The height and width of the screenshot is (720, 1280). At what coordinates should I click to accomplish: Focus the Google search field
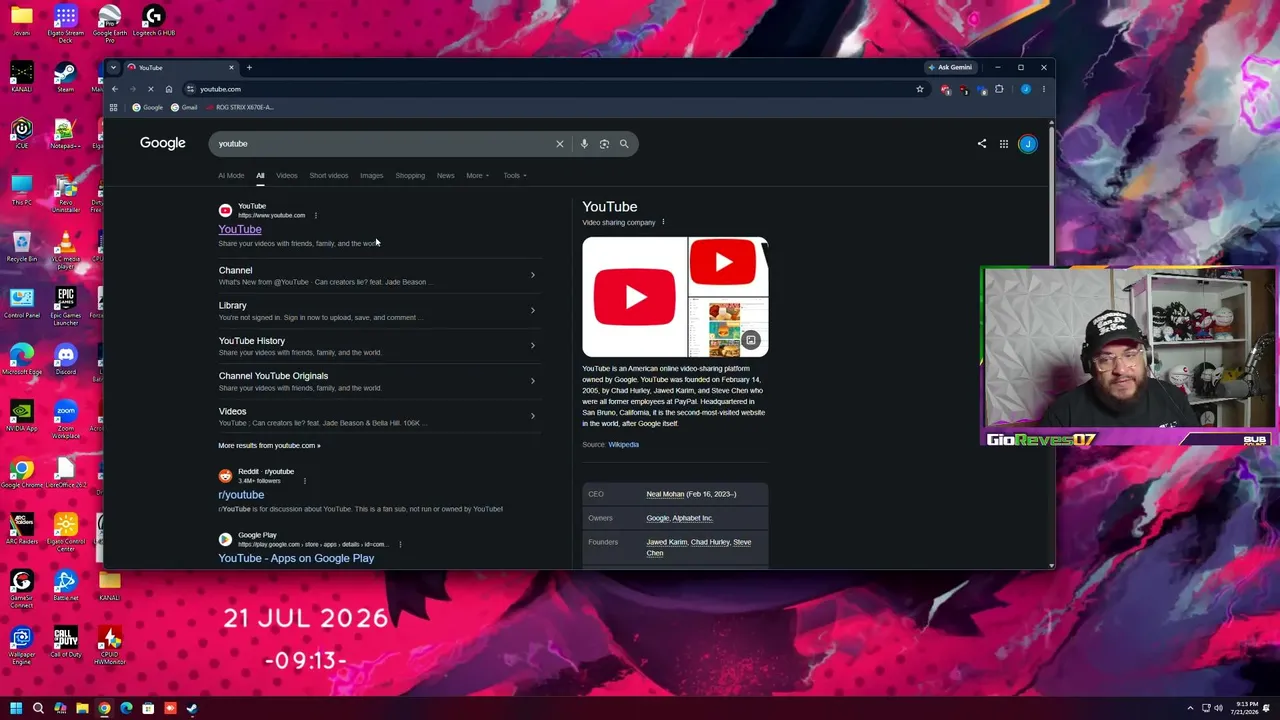[x=385, y=144]
